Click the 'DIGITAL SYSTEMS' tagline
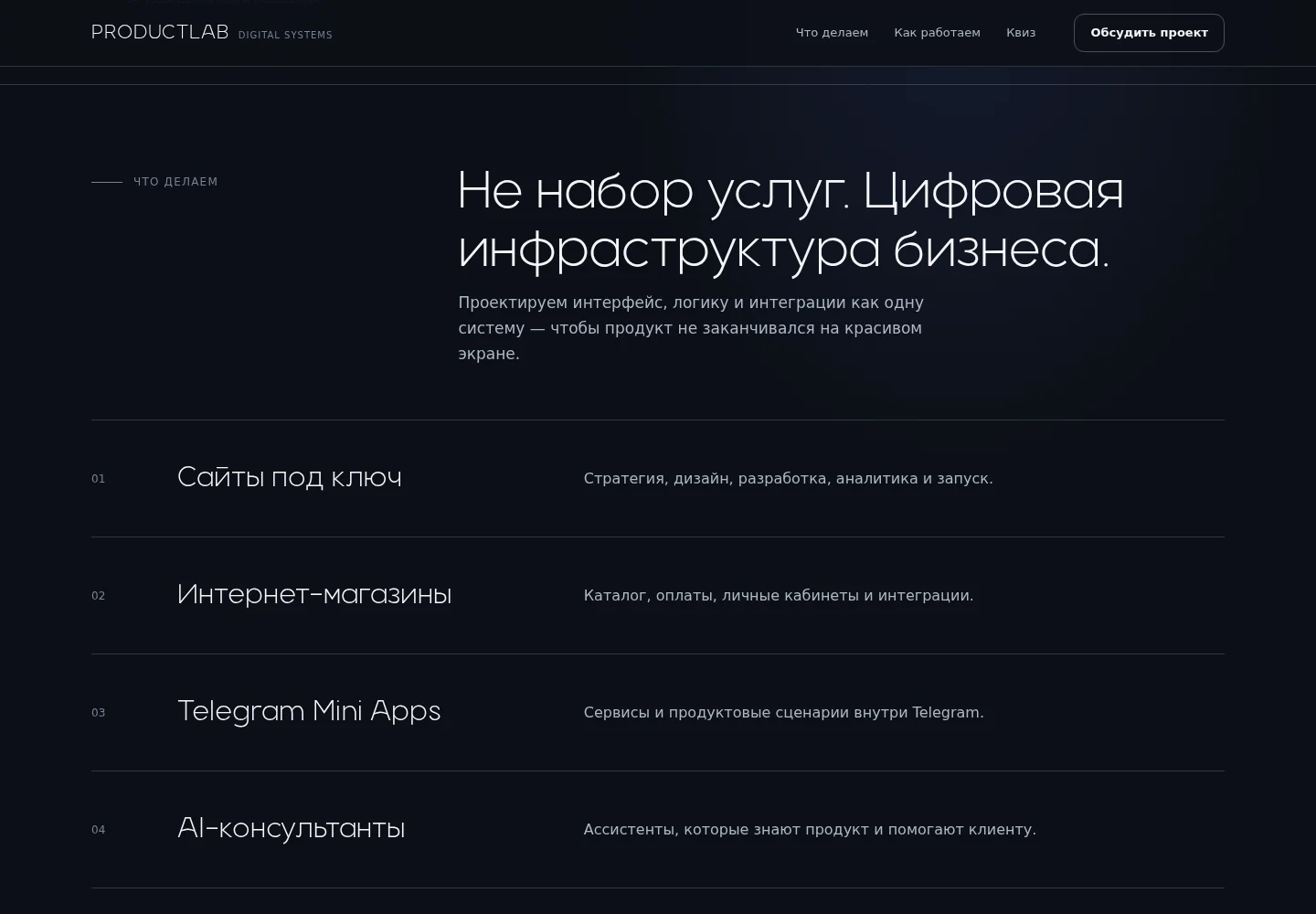 (x=285, y=36)
